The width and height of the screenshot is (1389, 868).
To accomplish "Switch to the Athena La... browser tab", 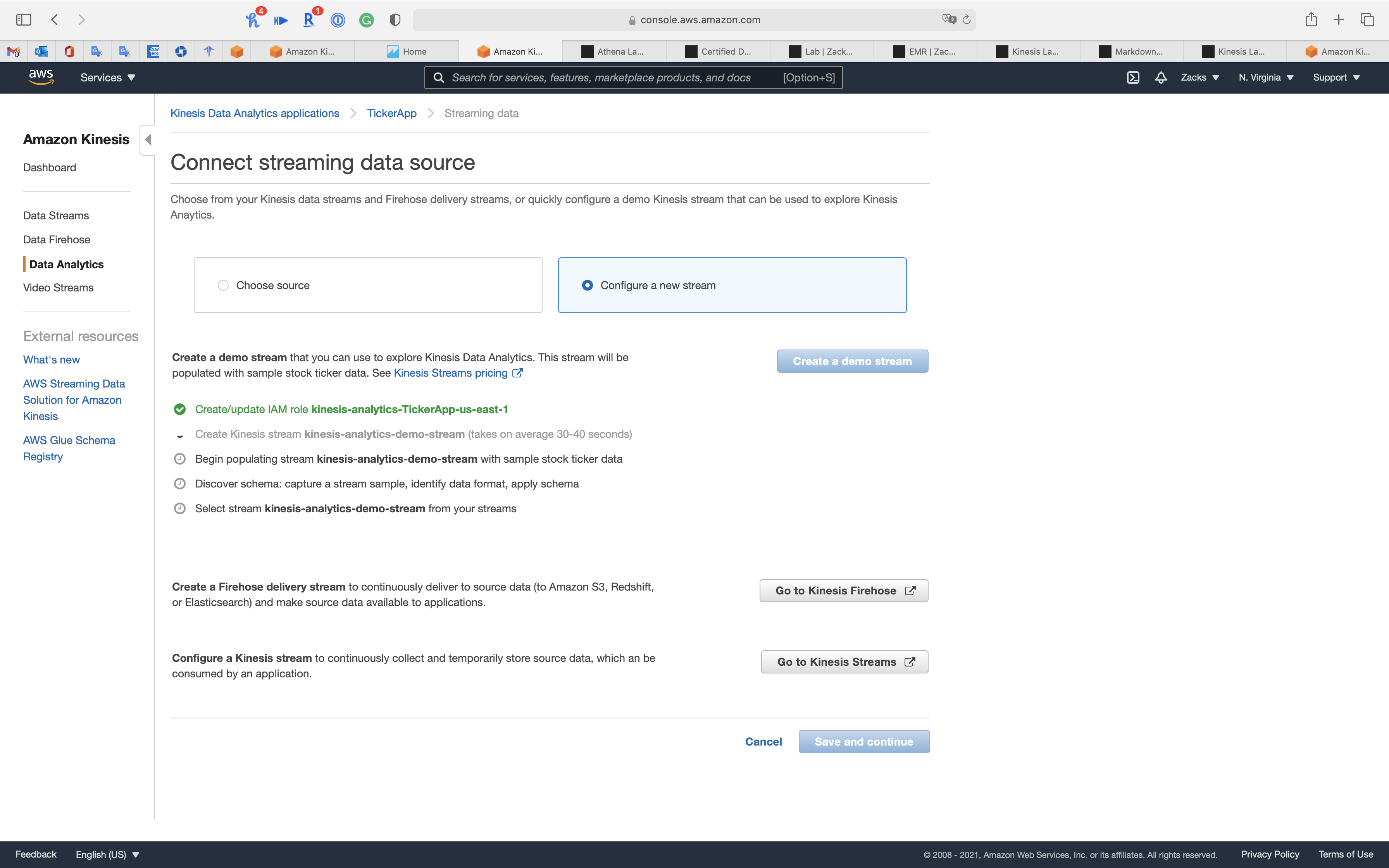I will click(x=614, y=52).
